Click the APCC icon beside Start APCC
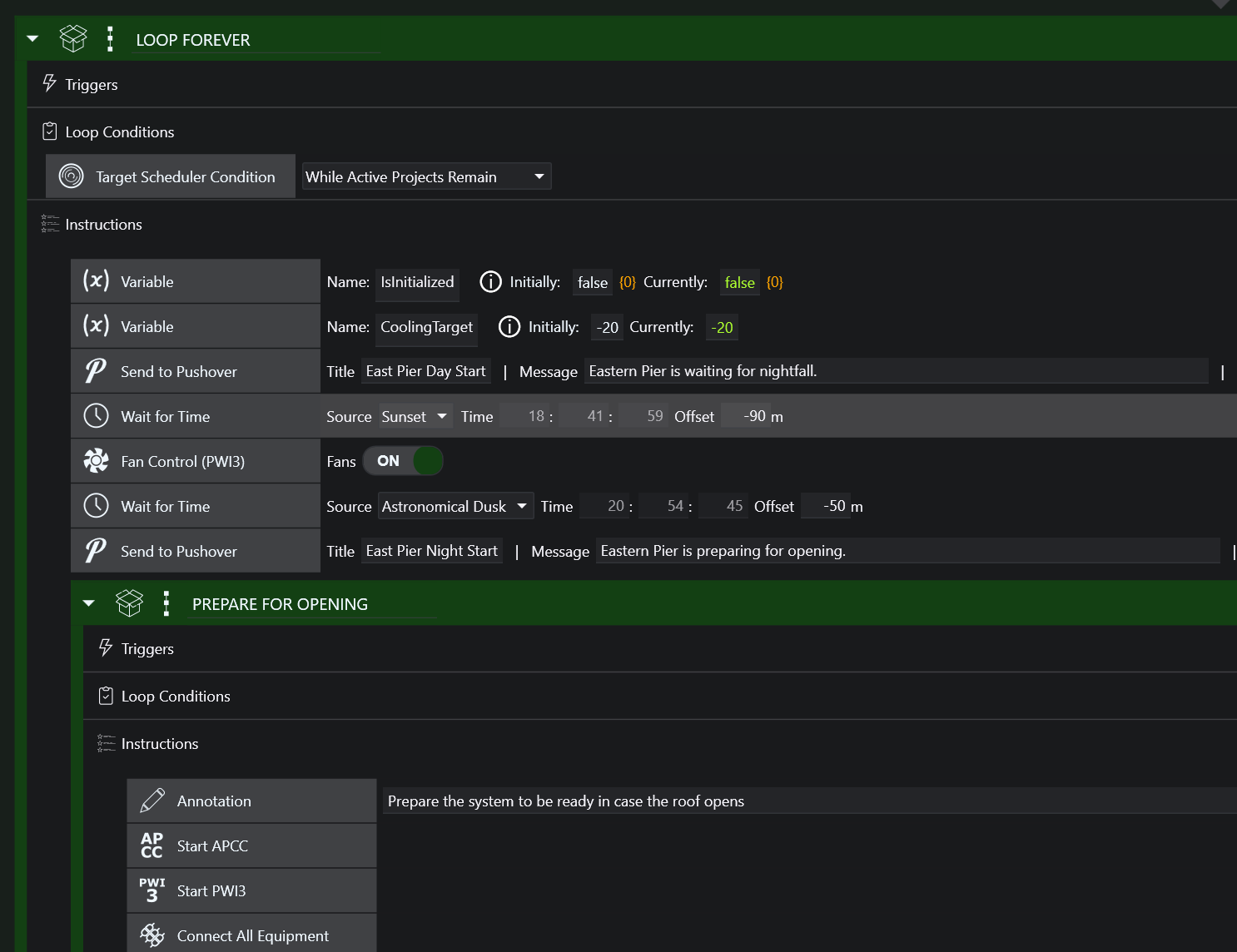This screenshot has height=952, width=1237. 152,845
